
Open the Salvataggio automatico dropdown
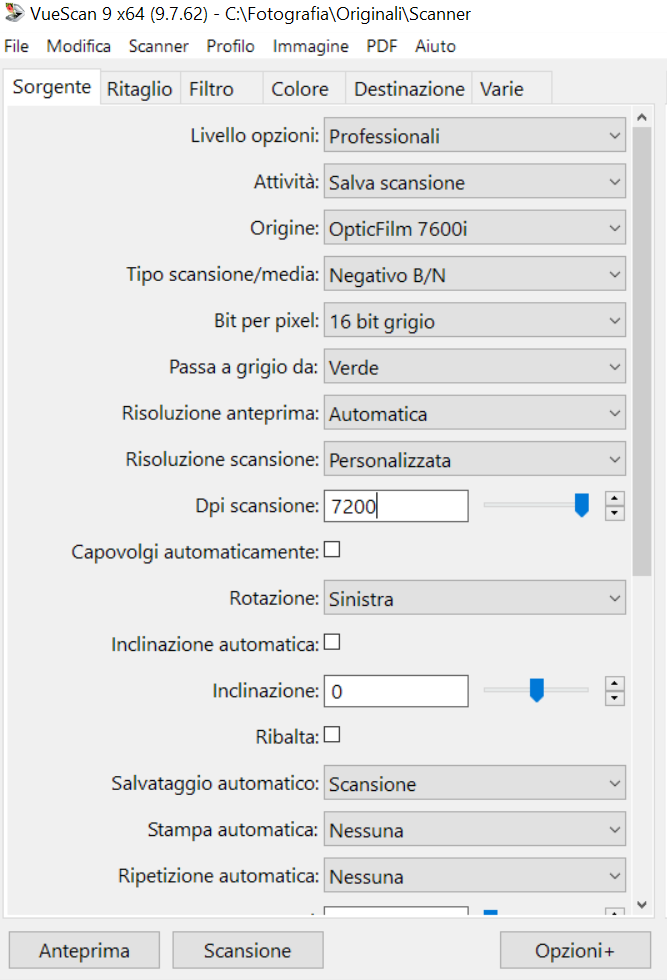[x=475, y=784]
